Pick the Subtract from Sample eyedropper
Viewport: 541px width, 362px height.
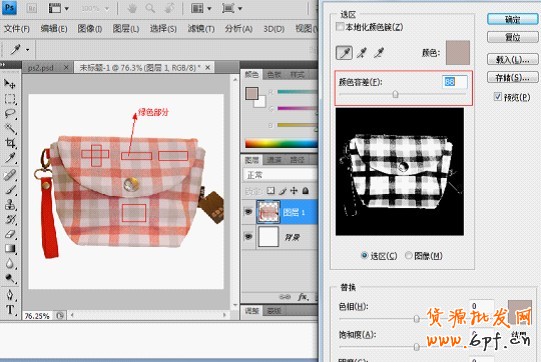pos(378,53)
